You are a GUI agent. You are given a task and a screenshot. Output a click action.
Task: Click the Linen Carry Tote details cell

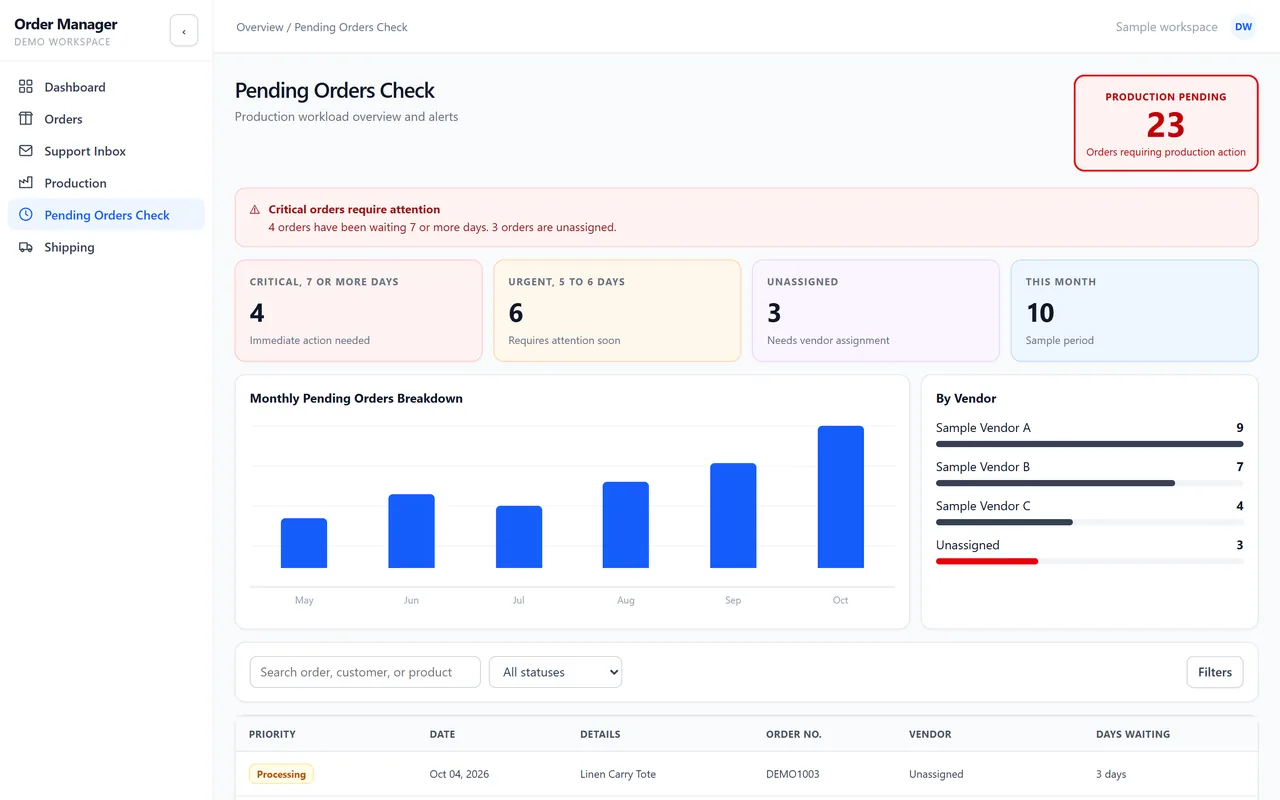pos(618,774)
